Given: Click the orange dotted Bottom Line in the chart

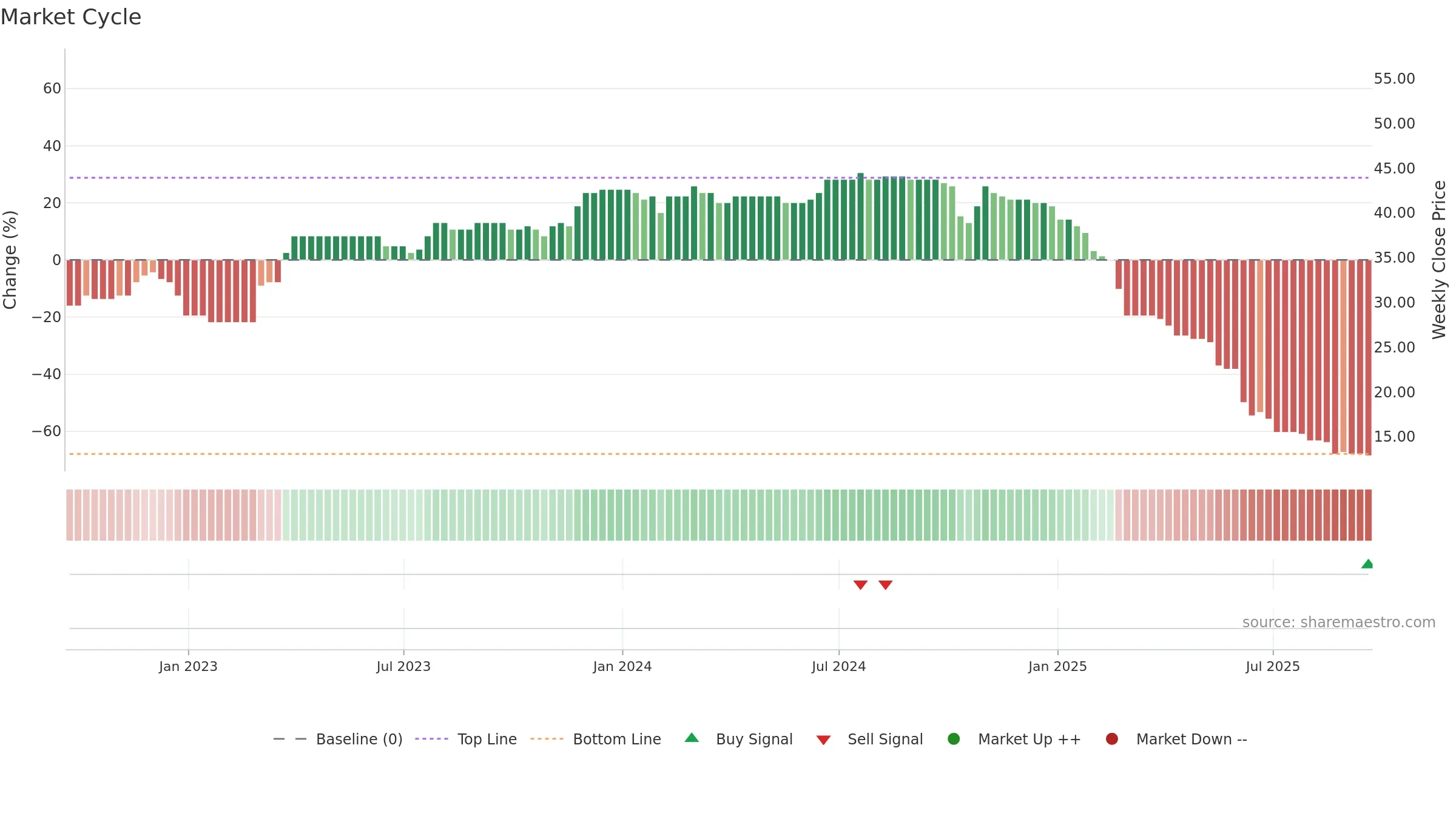Looking at the screenshot, I should coord(719,454).
